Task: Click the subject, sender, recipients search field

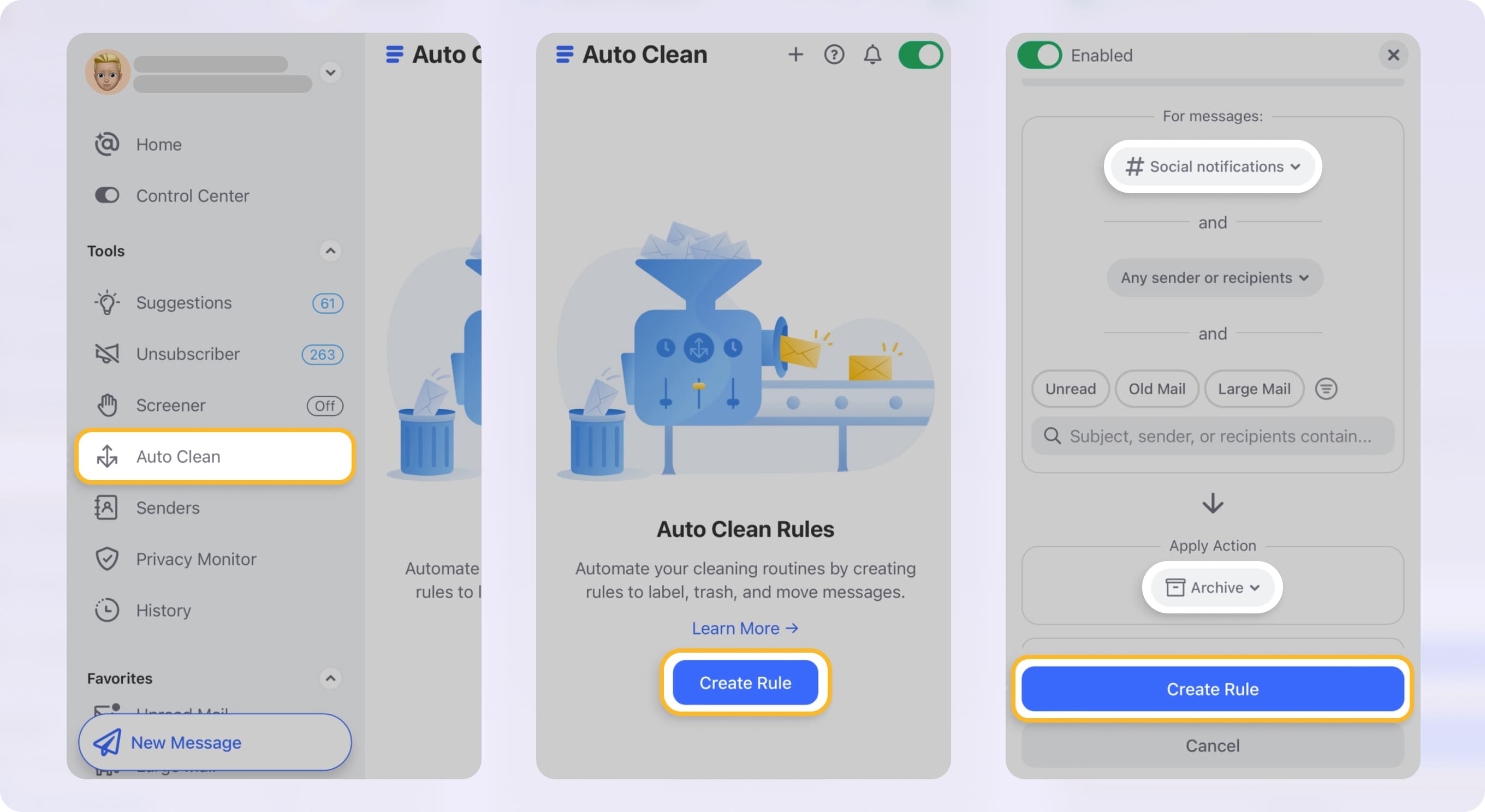Action: (1213, 436)
